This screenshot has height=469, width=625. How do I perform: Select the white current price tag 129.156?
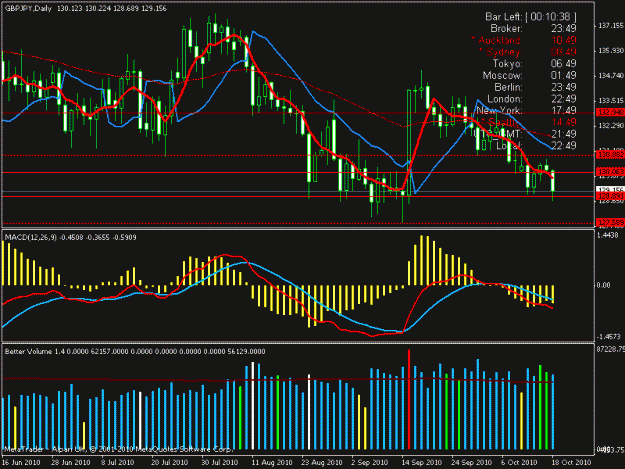610,189
